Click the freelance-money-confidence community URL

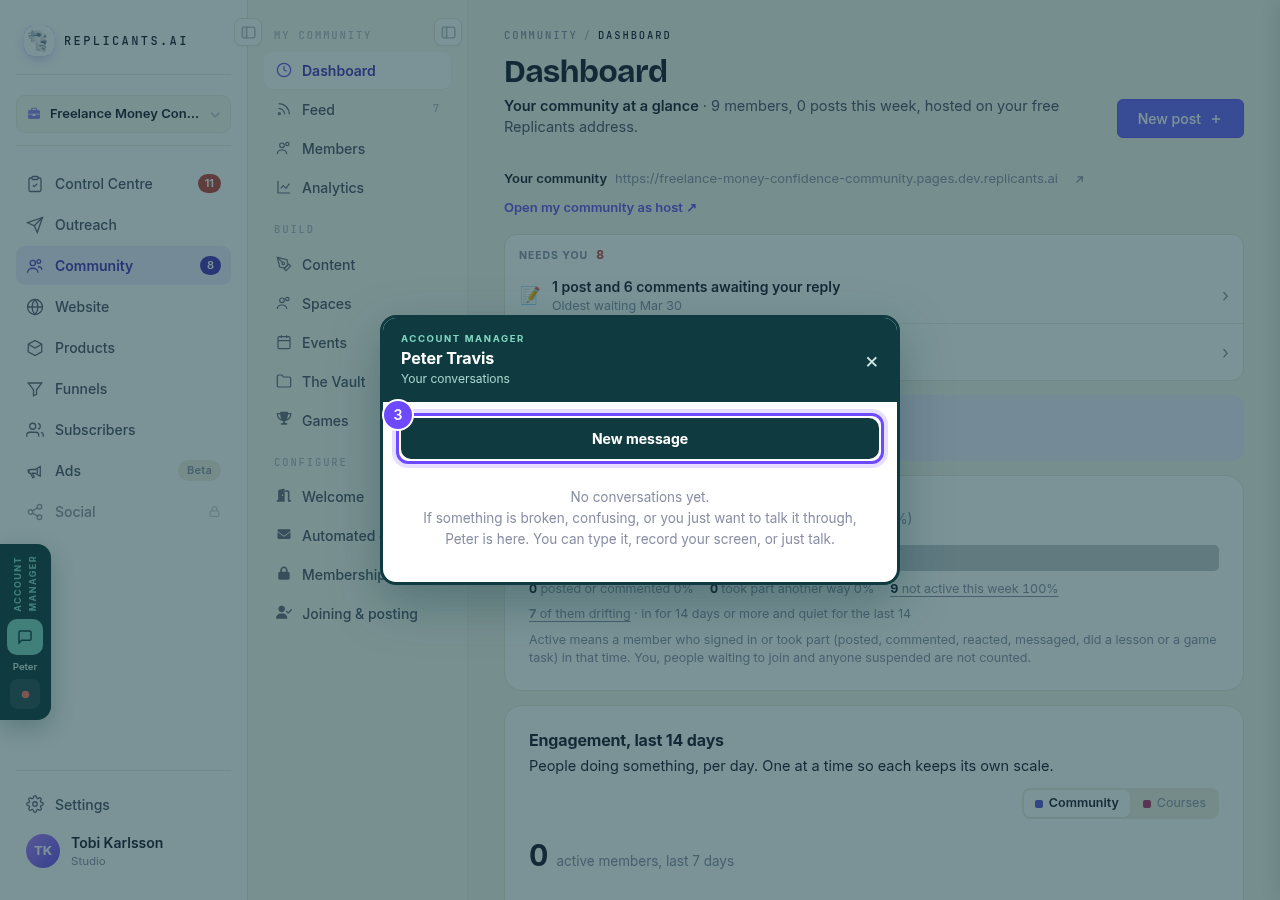[x=836, y=179]
